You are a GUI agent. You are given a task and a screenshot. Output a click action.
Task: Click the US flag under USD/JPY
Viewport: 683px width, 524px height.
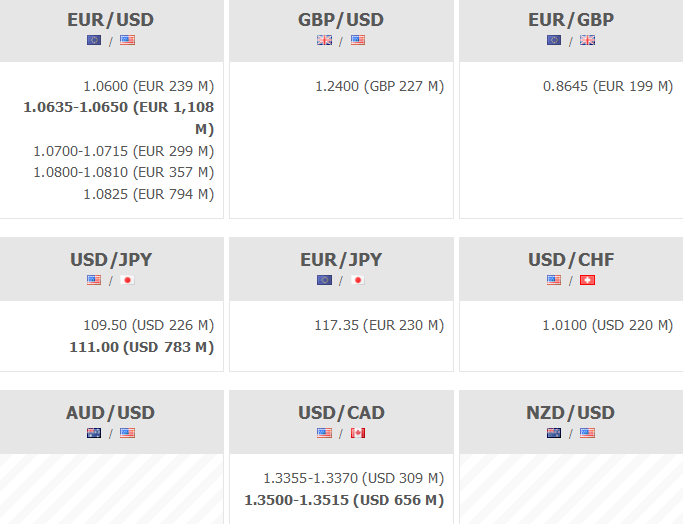[x=94, y=280]
